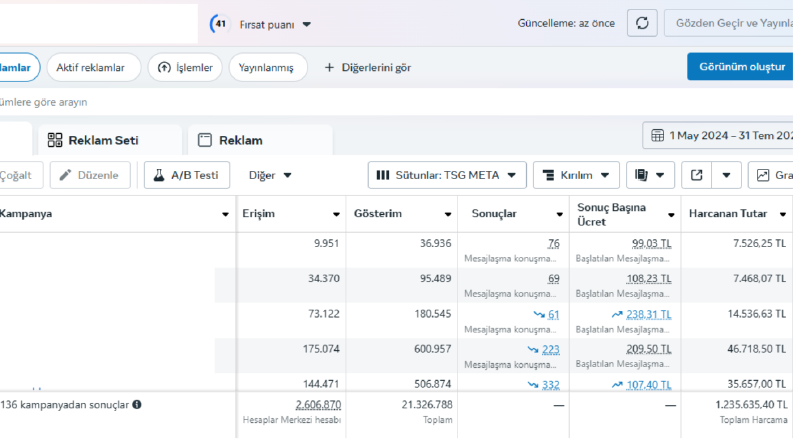The image size is (793, 446).
Task: Open the export options arrow dropdown
Action: tap(726, 175)
